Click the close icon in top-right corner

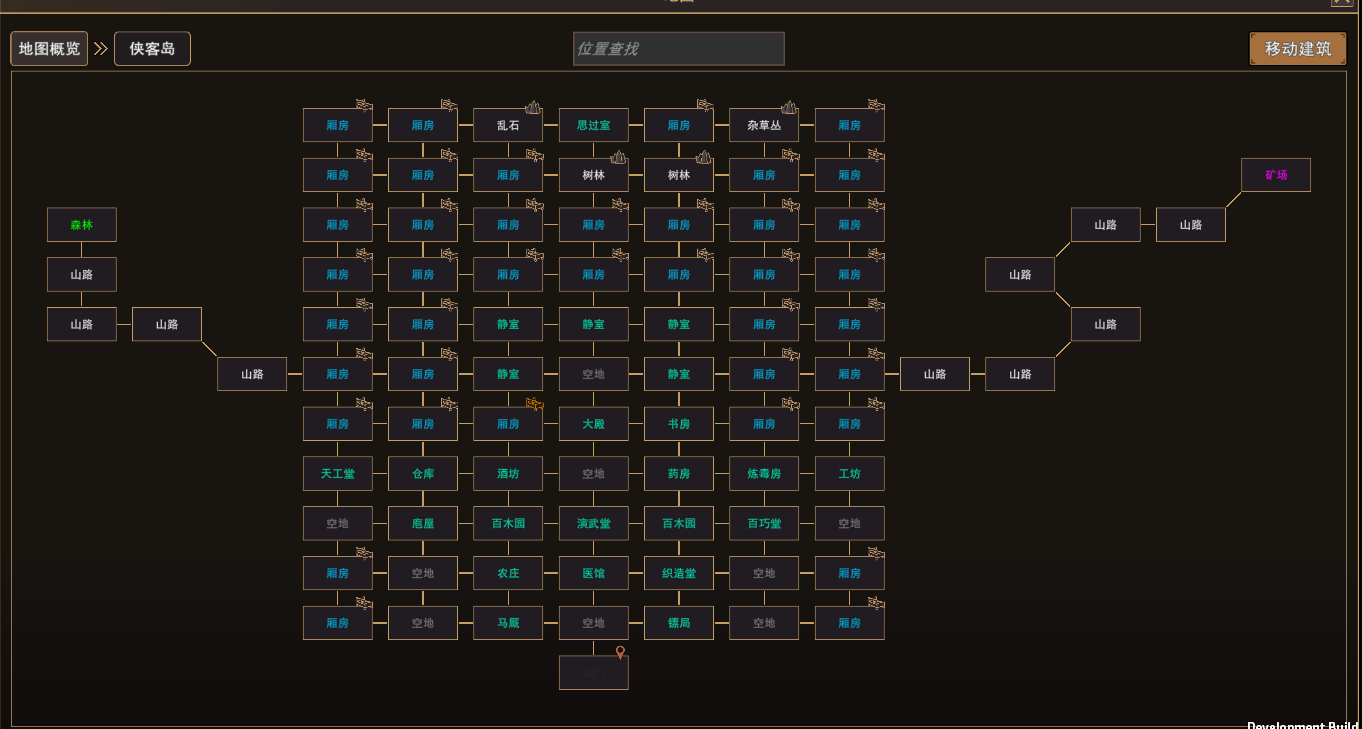(x=1342, y=2)
